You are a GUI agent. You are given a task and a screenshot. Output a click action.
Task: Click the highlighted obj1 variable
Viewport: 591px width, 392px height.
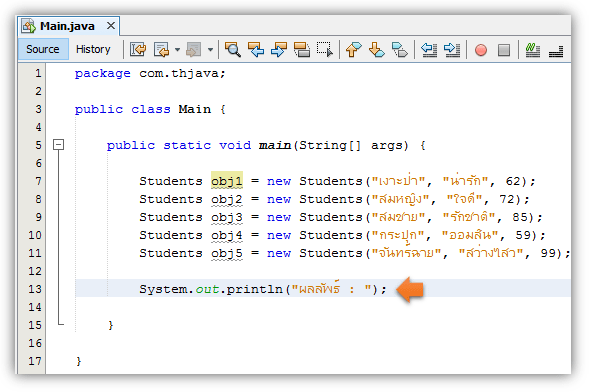click(x=227, y=181)
